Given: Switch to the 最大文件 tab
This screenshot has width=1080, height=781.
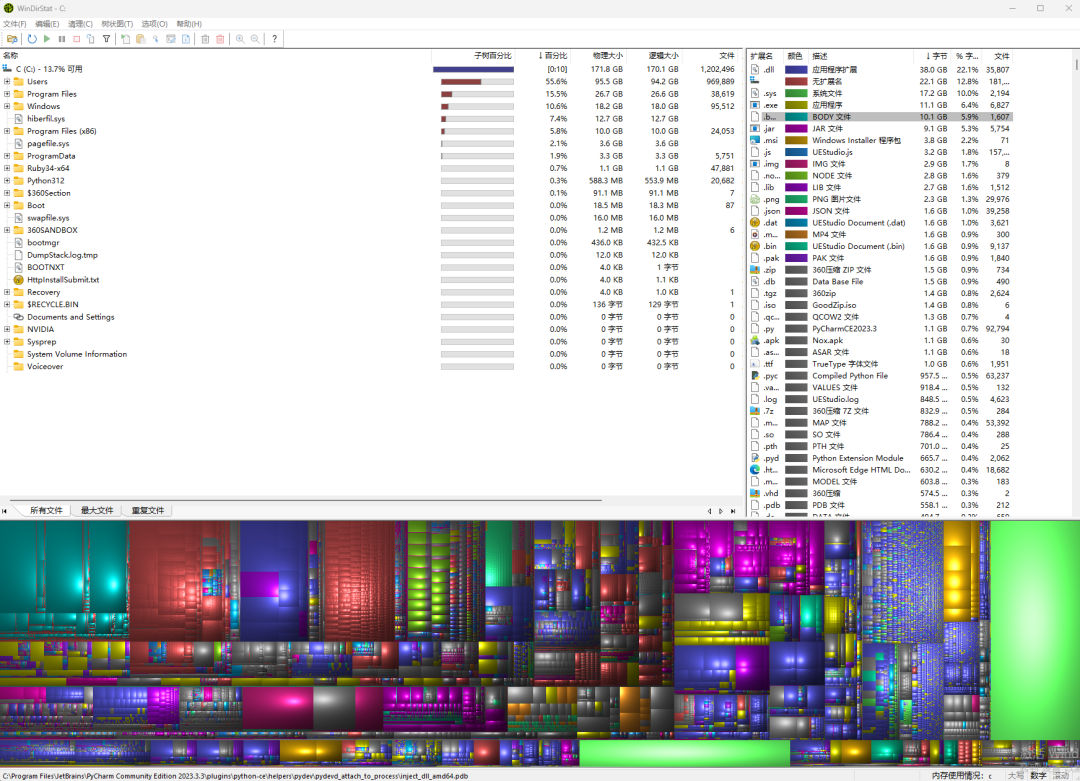Looking at the screenshot, I should (x=97, y=511).
